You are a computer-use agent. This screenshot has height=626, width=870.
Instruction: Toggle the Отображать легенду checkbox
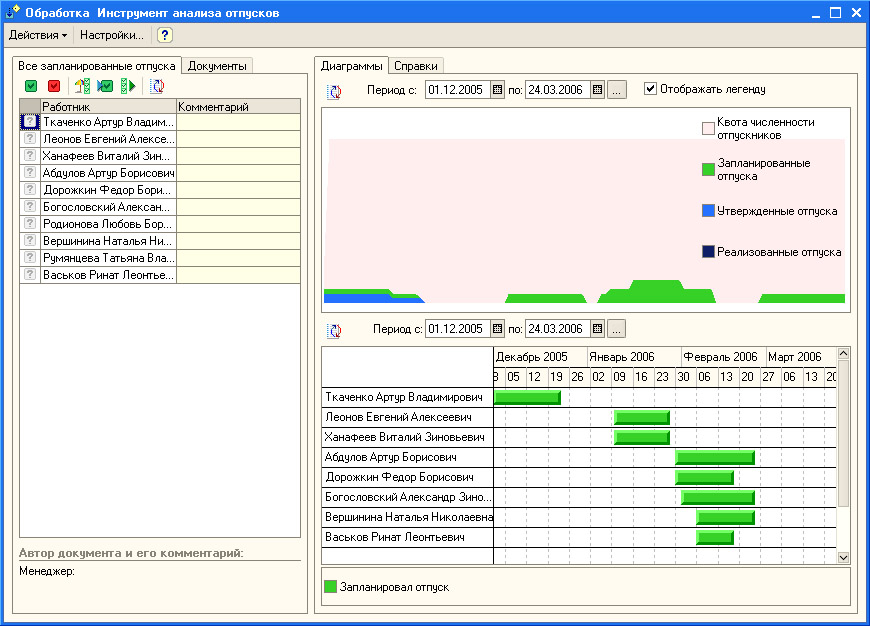(650, 89)
